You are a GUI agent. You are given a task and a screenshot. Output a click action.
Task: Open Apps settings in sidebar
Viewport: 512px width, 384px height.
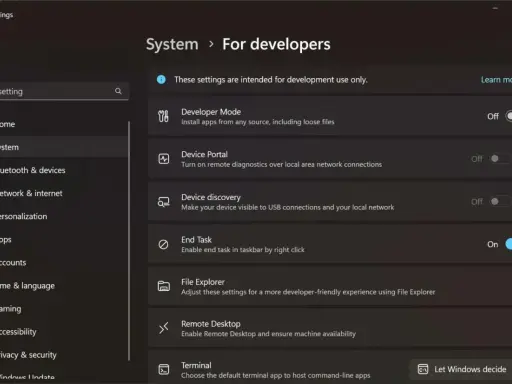(x=63, y=239)
